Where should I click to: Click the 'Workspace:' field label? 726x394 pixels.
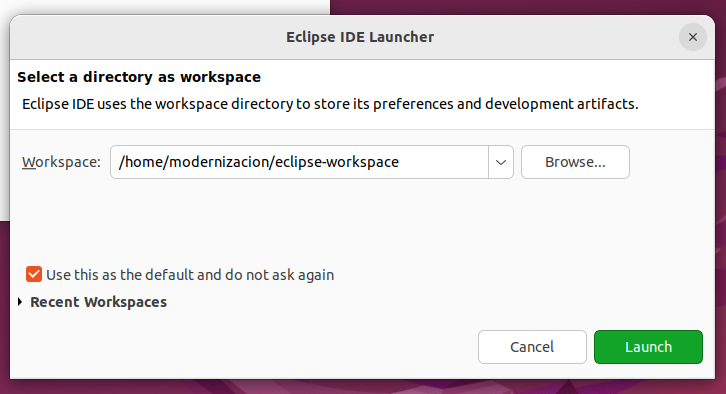[61, 162]
